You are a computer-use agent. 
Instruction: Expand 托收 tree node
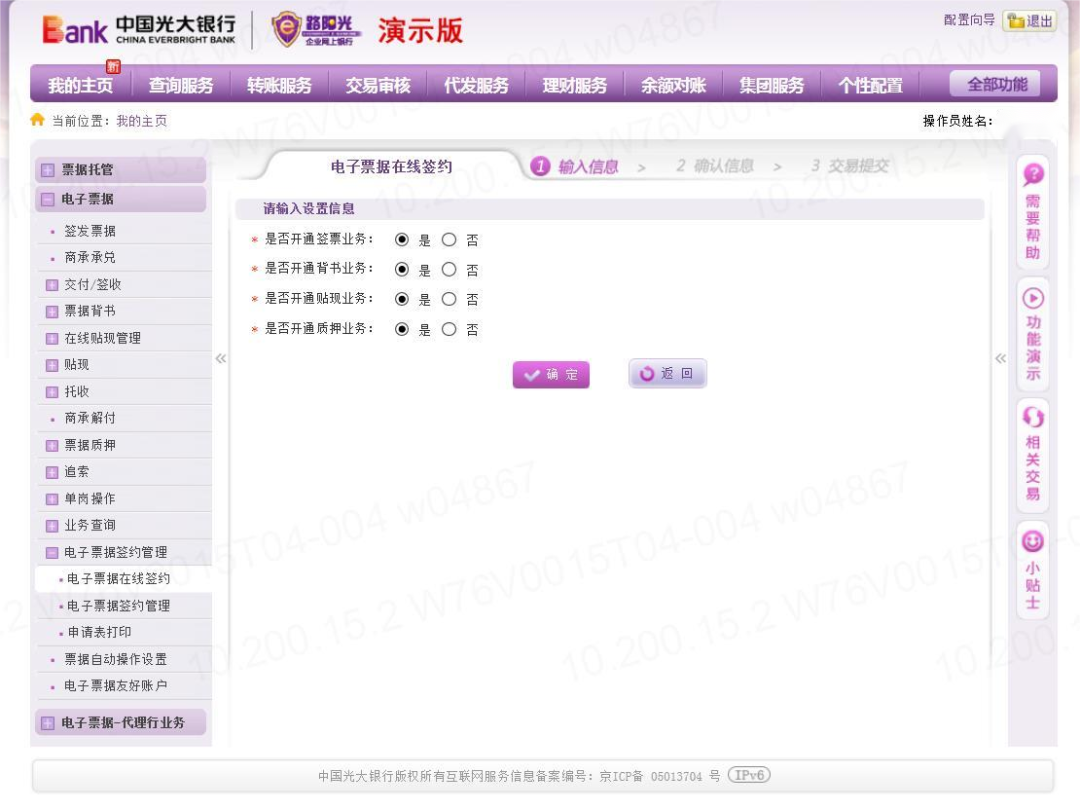[x=52, y=393]
